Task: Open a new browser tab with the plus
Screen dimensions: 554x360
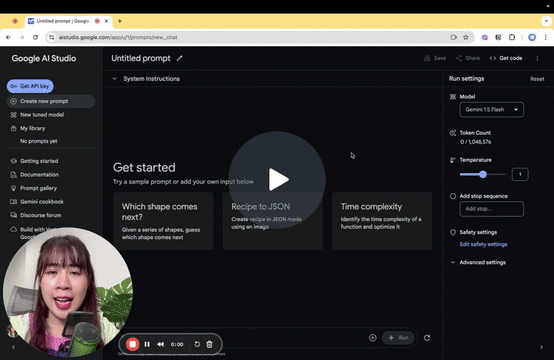Action: point(120,21)
